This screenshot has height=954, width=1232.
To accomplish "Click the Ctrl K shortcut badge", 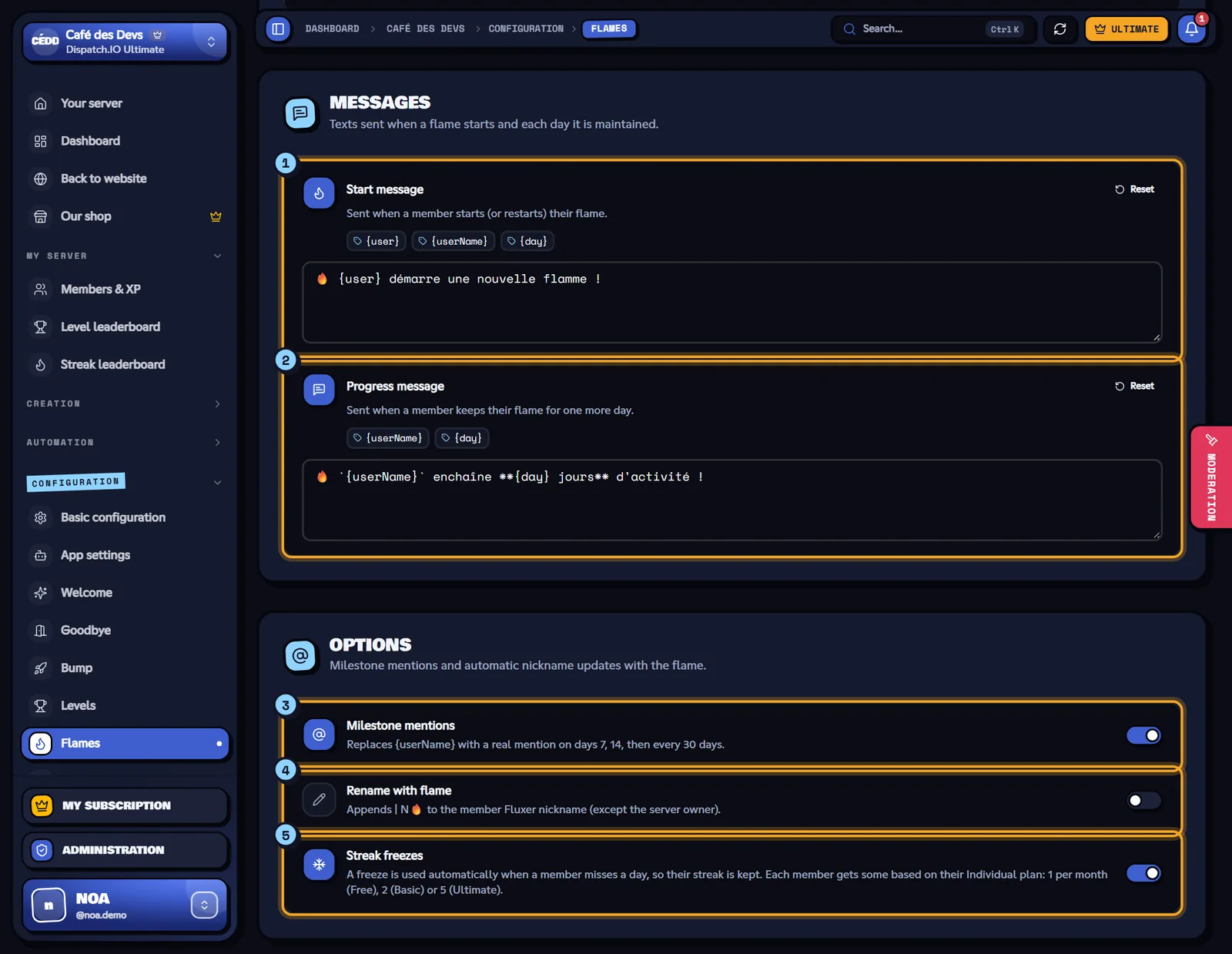I will pyautogui.click(x=1004, y=29).
